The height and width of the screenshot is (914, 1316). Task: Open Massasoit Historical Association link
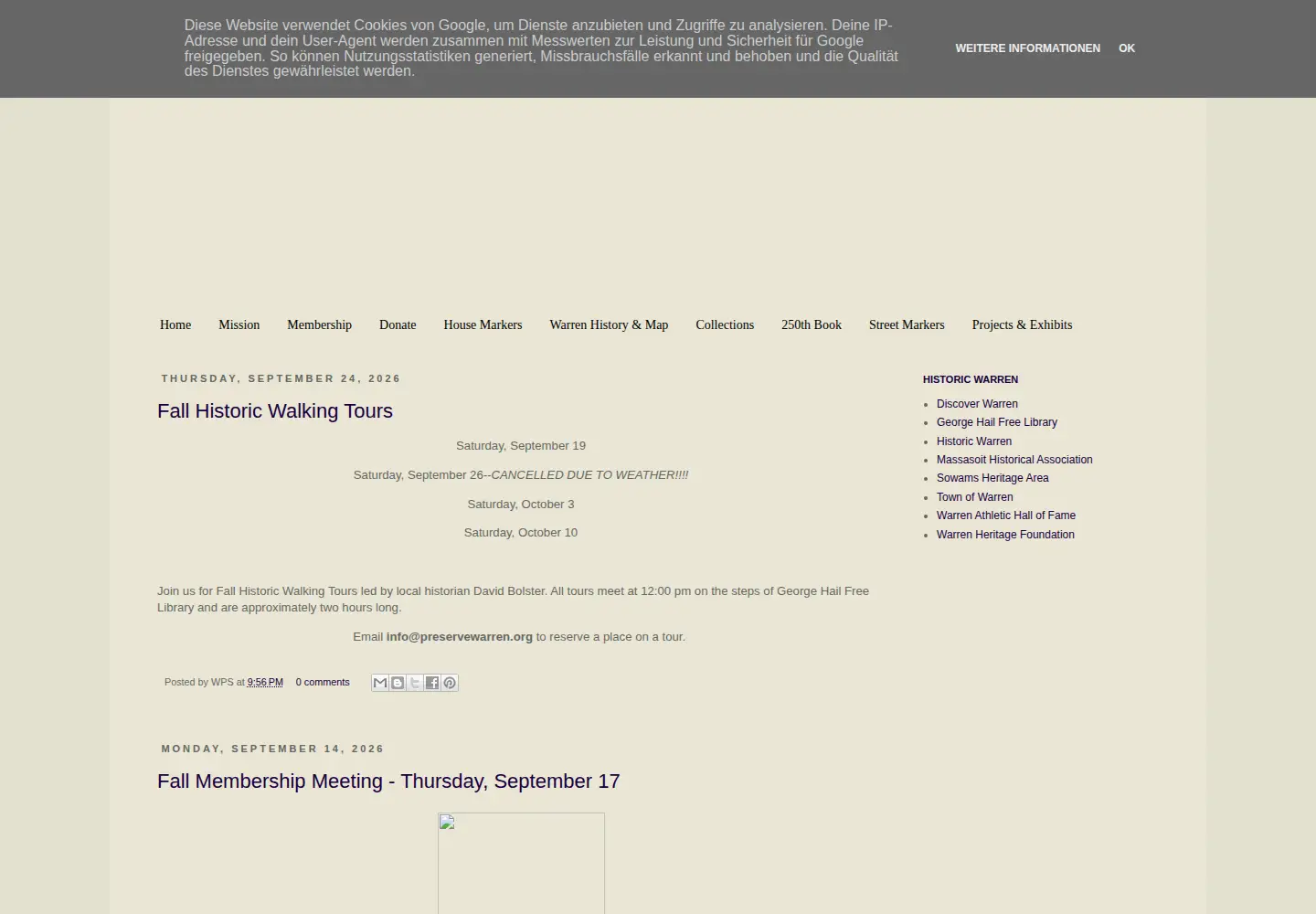pyautogui.click(x=1014, y=460)
